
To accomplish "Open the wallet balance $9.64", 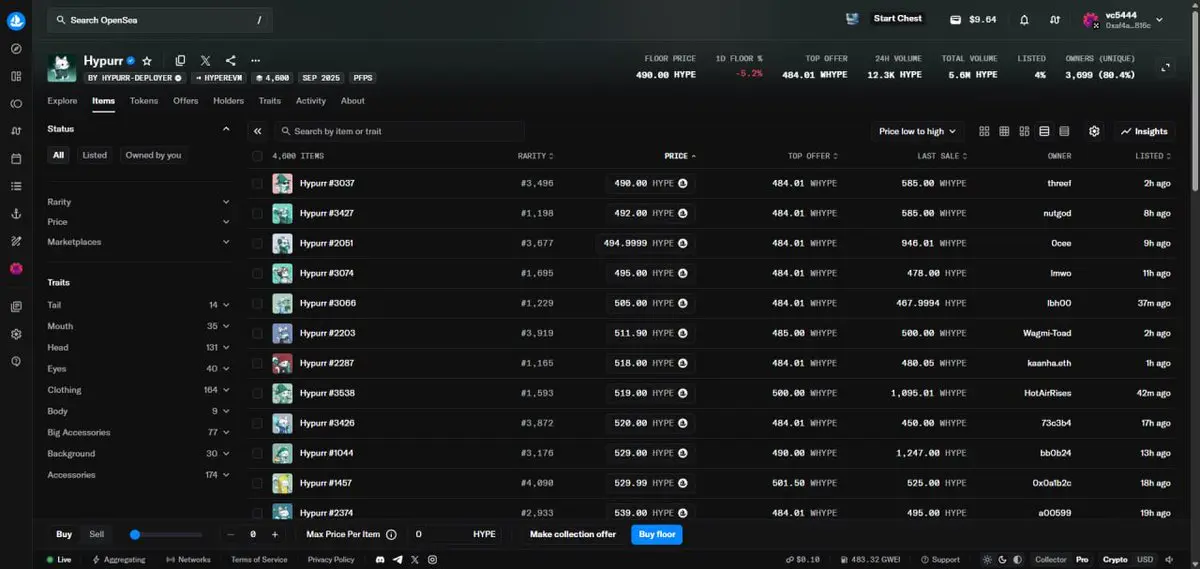I will point(973,19).
